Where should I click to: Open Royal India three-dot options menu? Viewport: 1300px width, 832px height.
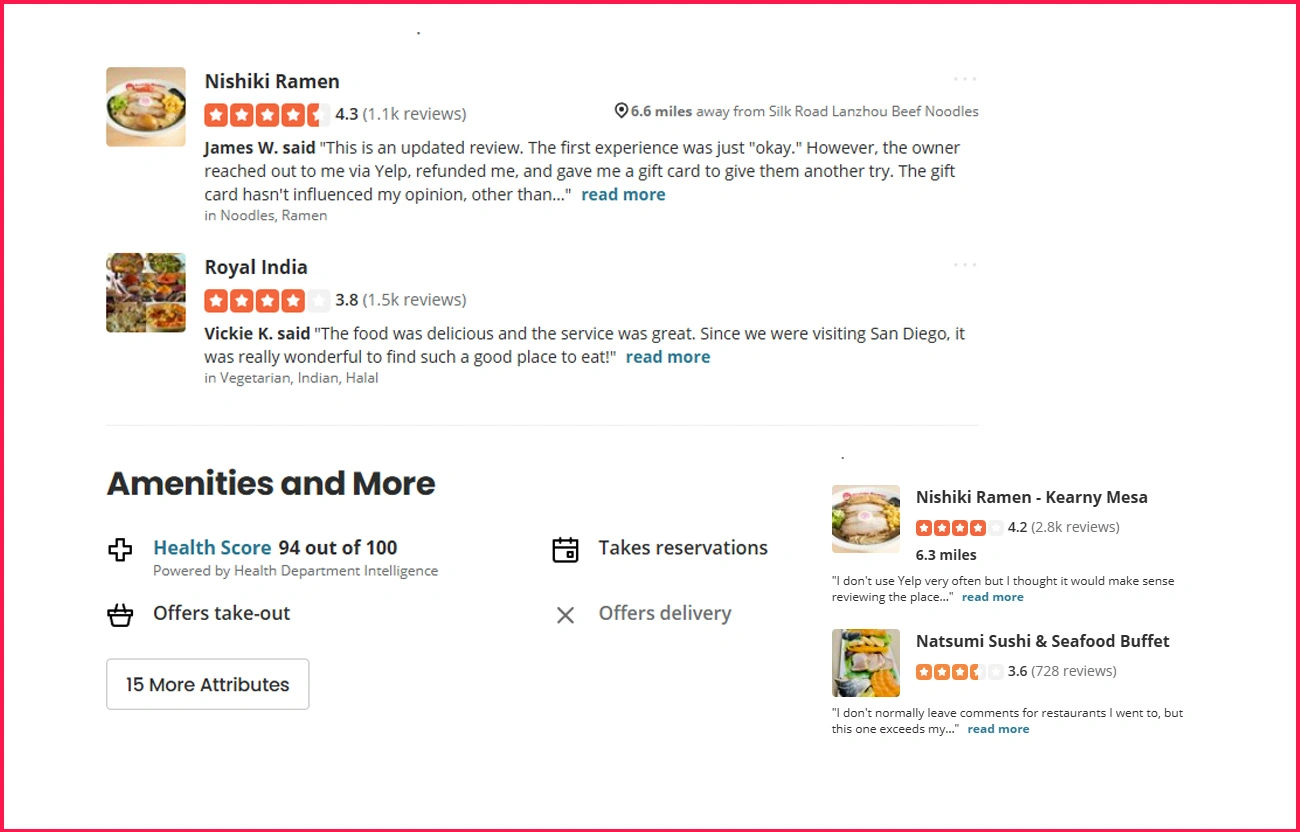[964, 265]
